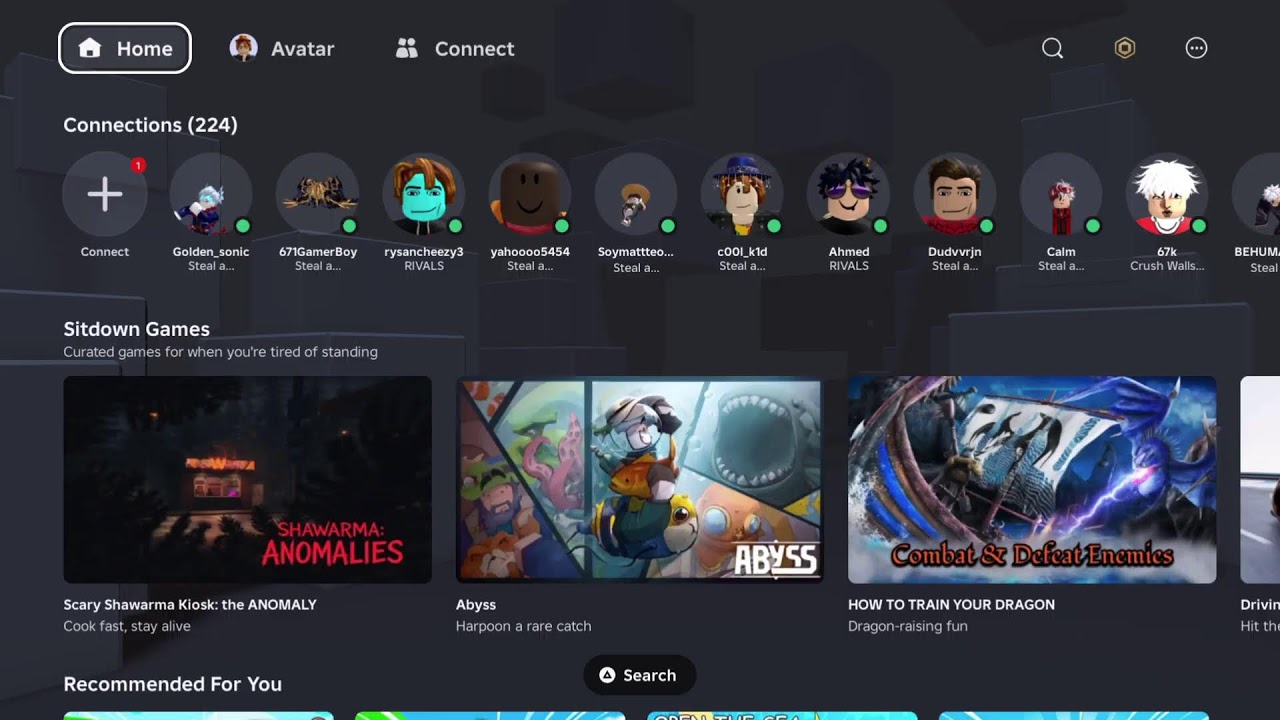This screenshot has width=1280, height=720.
Task: Open the 671GamerBoy spider avatar
Action: (x=318, y=194)
